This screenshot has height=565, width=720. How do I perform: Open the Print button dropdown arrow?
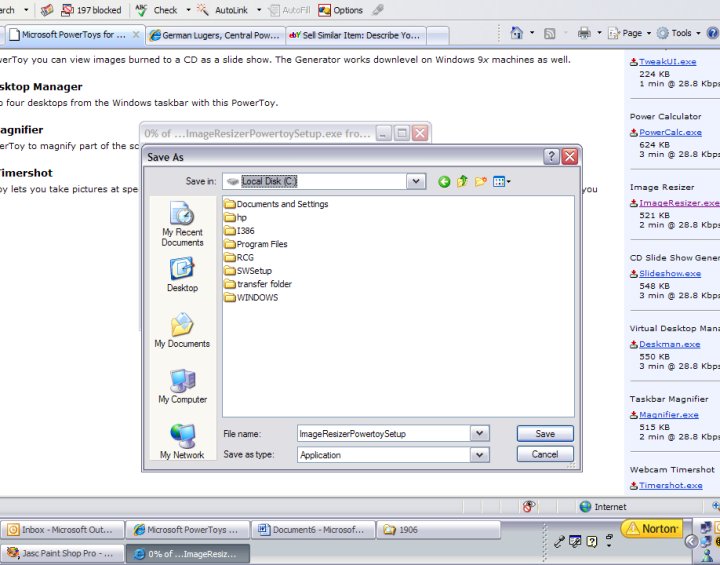(599, 34)
